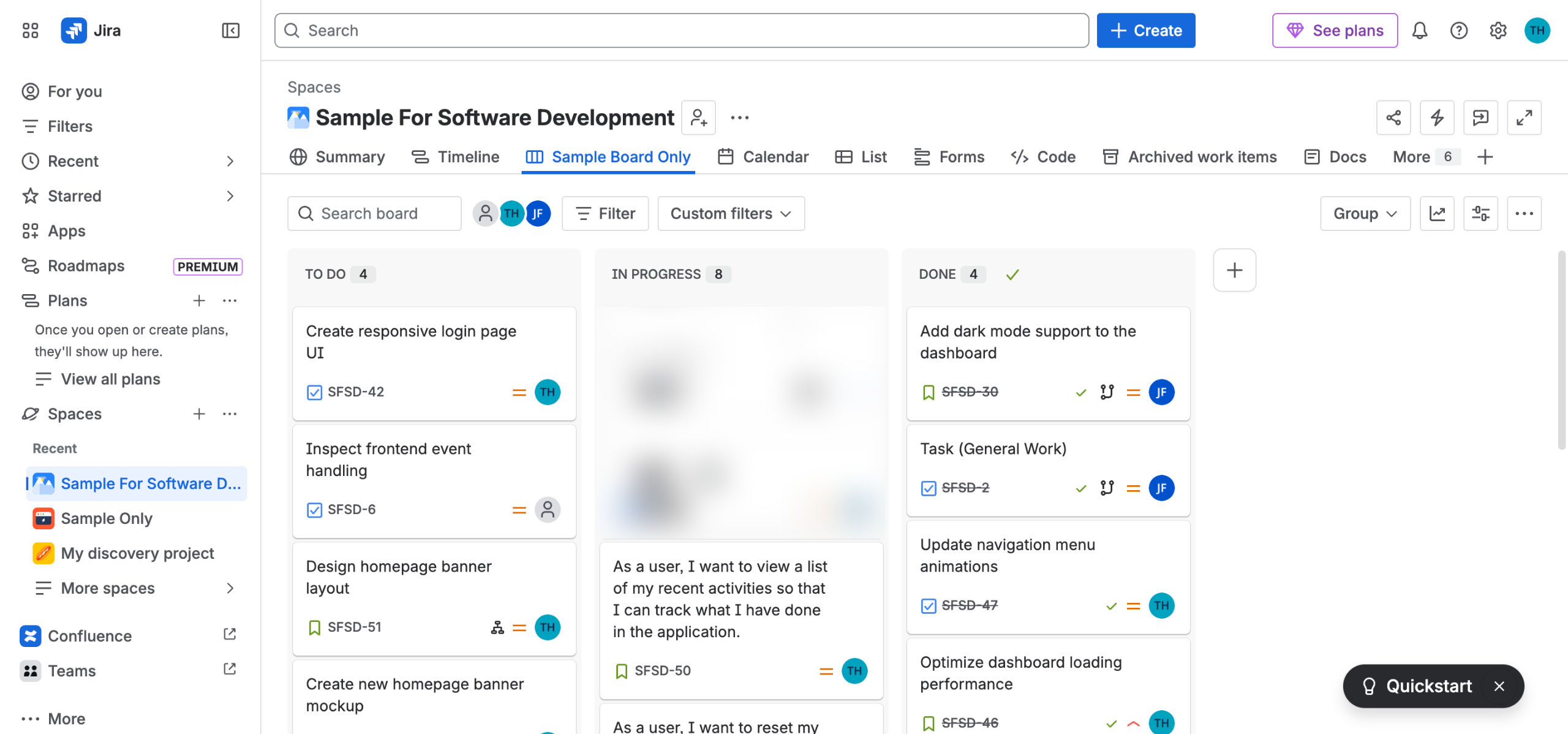The height and width of the screenshot is (734, 1568).
Task: Open View all plans link
Action: tap(98, 379)
